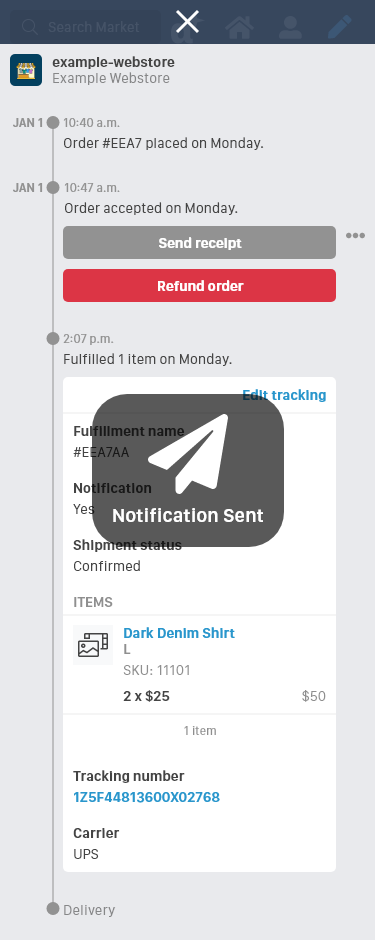The image size is (375, 940).
Task: Click the Delivery timeline marker
Action: click(53, 908)
